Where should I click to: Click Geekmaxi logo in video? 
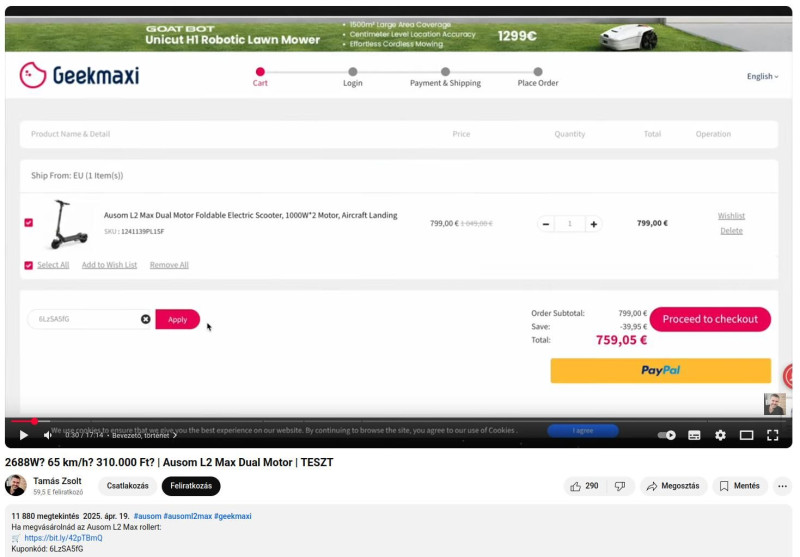pyautogui.click(x=79, y=75)
